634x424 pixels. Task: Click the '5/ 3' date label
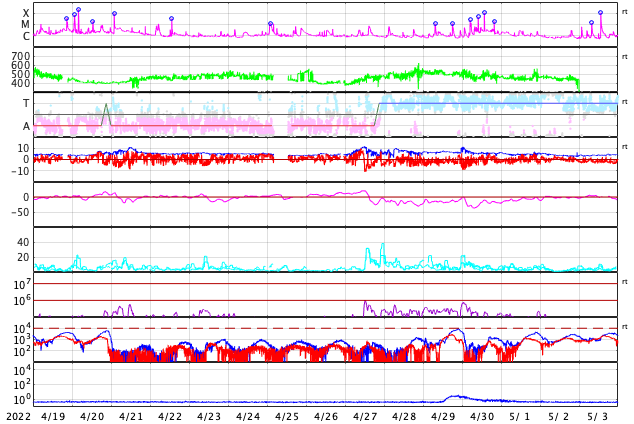click(x=597, y=416)
